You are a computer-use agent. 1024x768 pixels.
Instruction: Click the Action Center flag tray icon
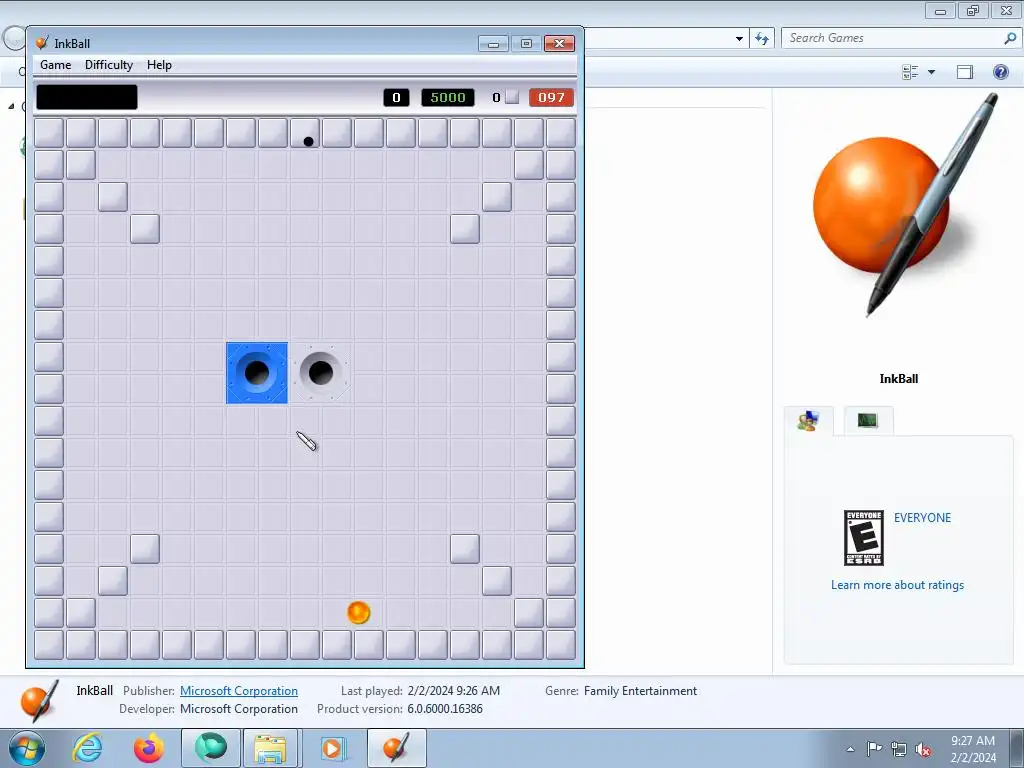(874, 748)
